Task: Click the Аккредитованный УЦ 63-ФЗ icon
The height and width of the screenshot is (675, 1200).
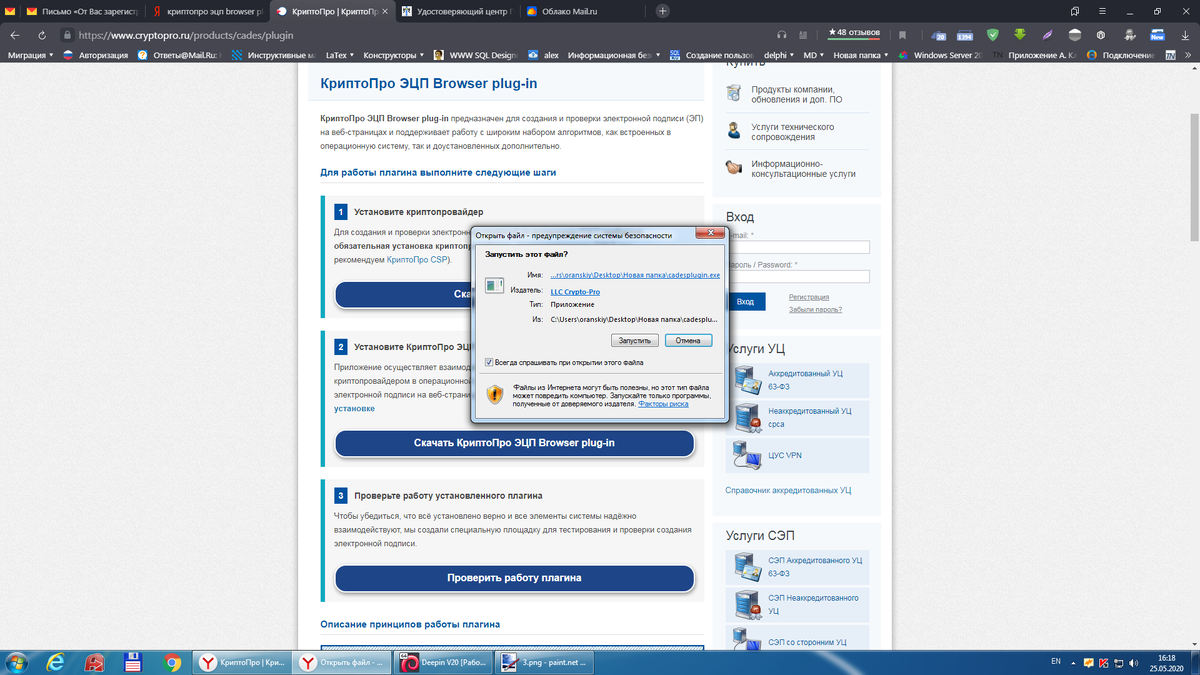Action: tap(748, 379)
